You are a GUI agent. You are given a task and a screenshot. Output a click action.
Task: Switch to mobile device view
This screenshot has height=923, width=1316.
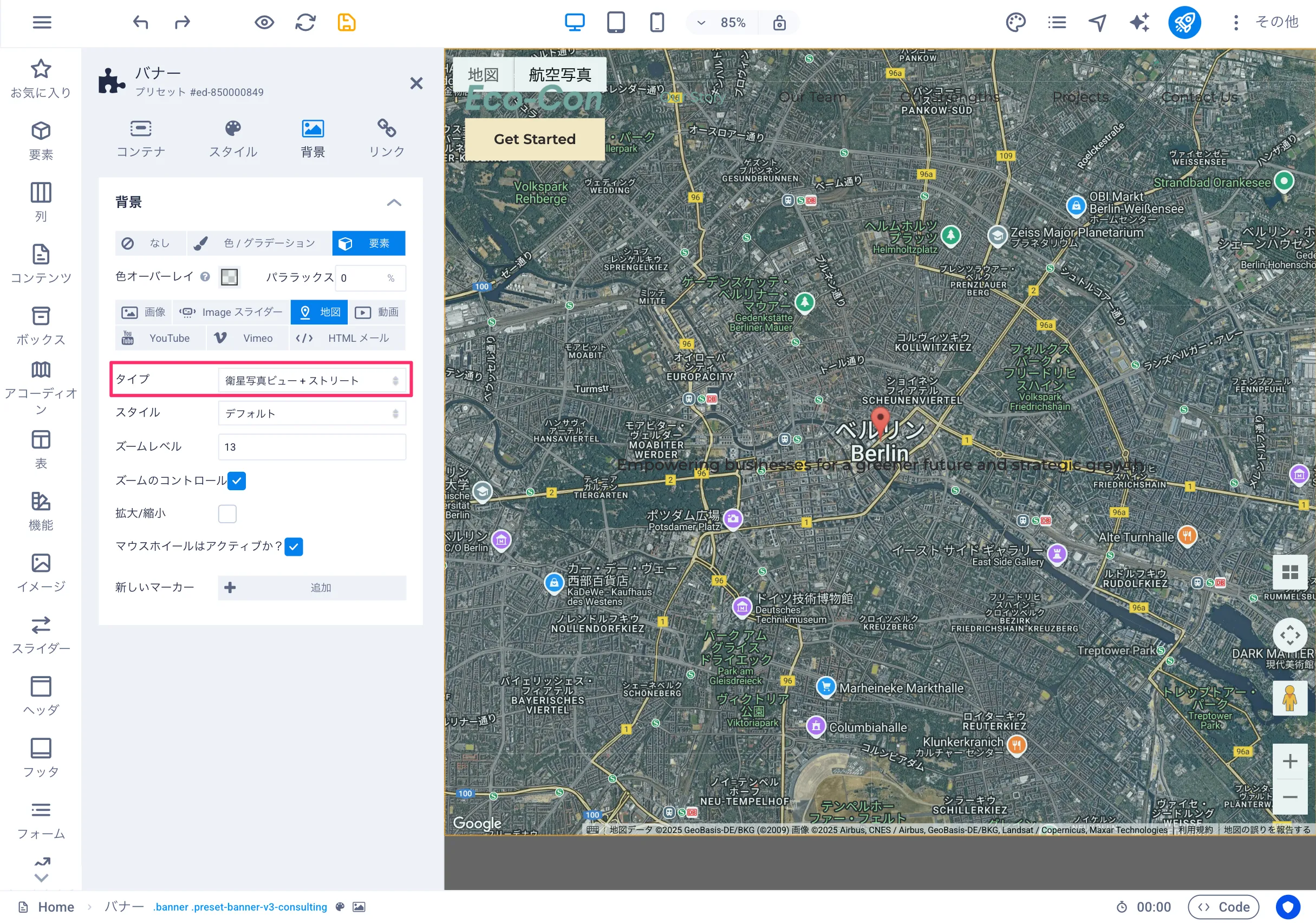[x=657, y=22]
